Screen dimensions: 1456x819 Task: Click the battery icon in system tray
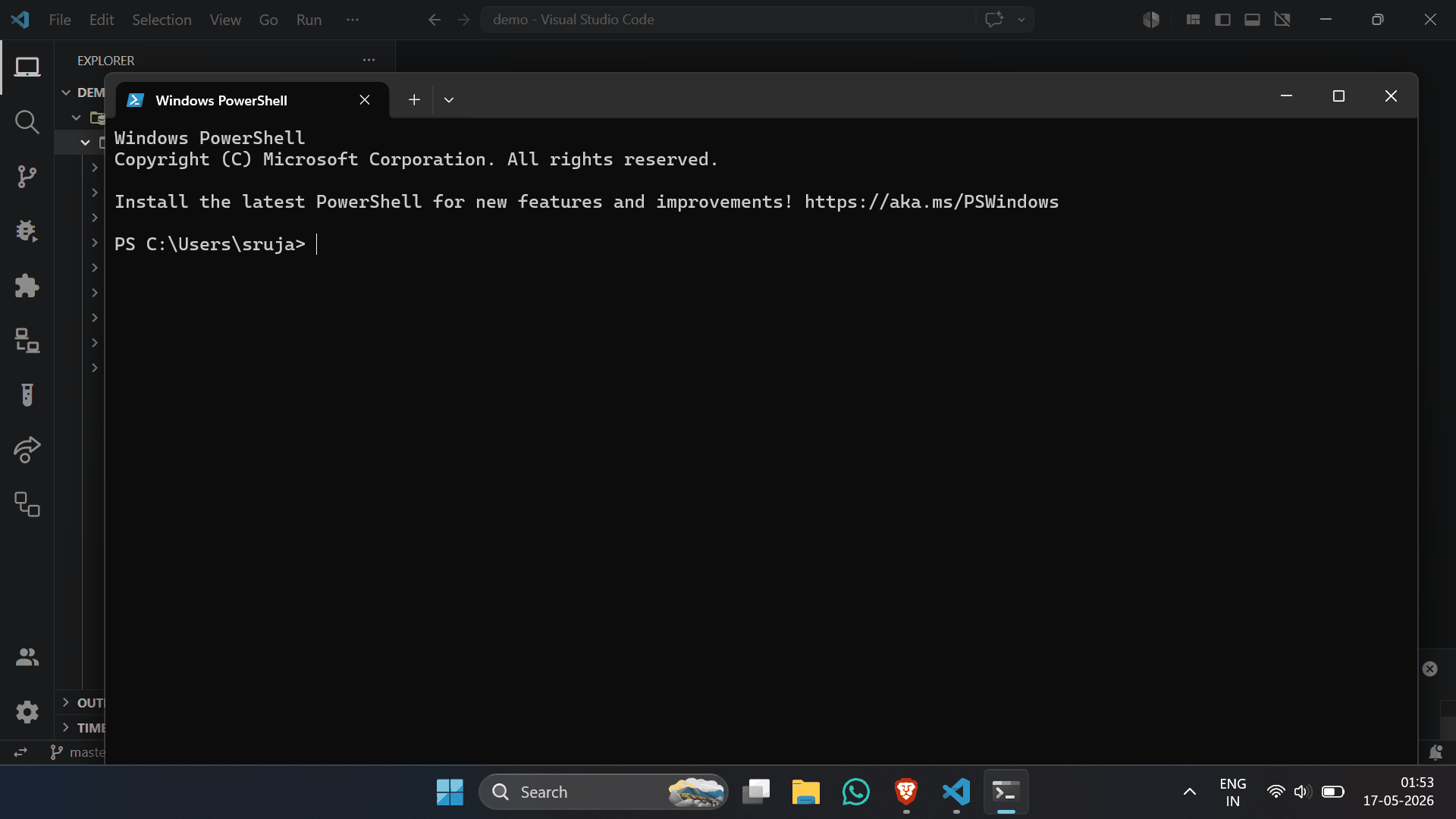point(1333,792)
